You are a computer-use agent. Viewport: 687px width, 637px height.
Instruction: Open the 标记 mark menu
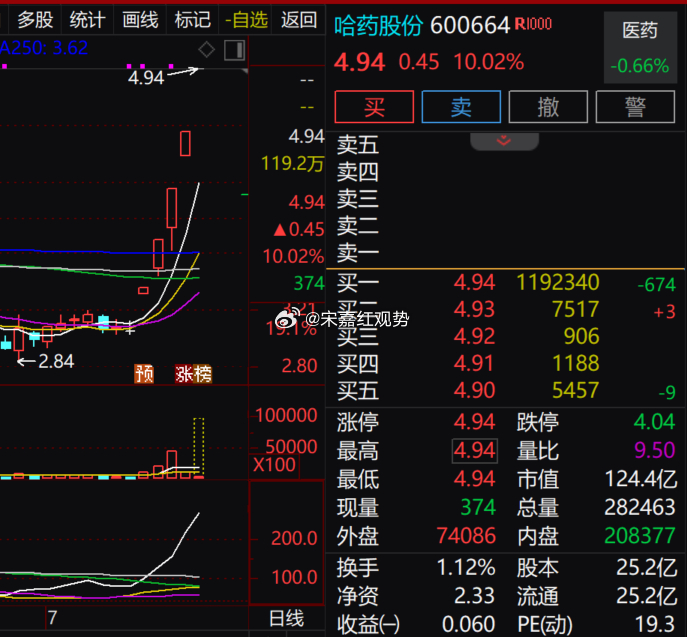(x=192, y=20)
